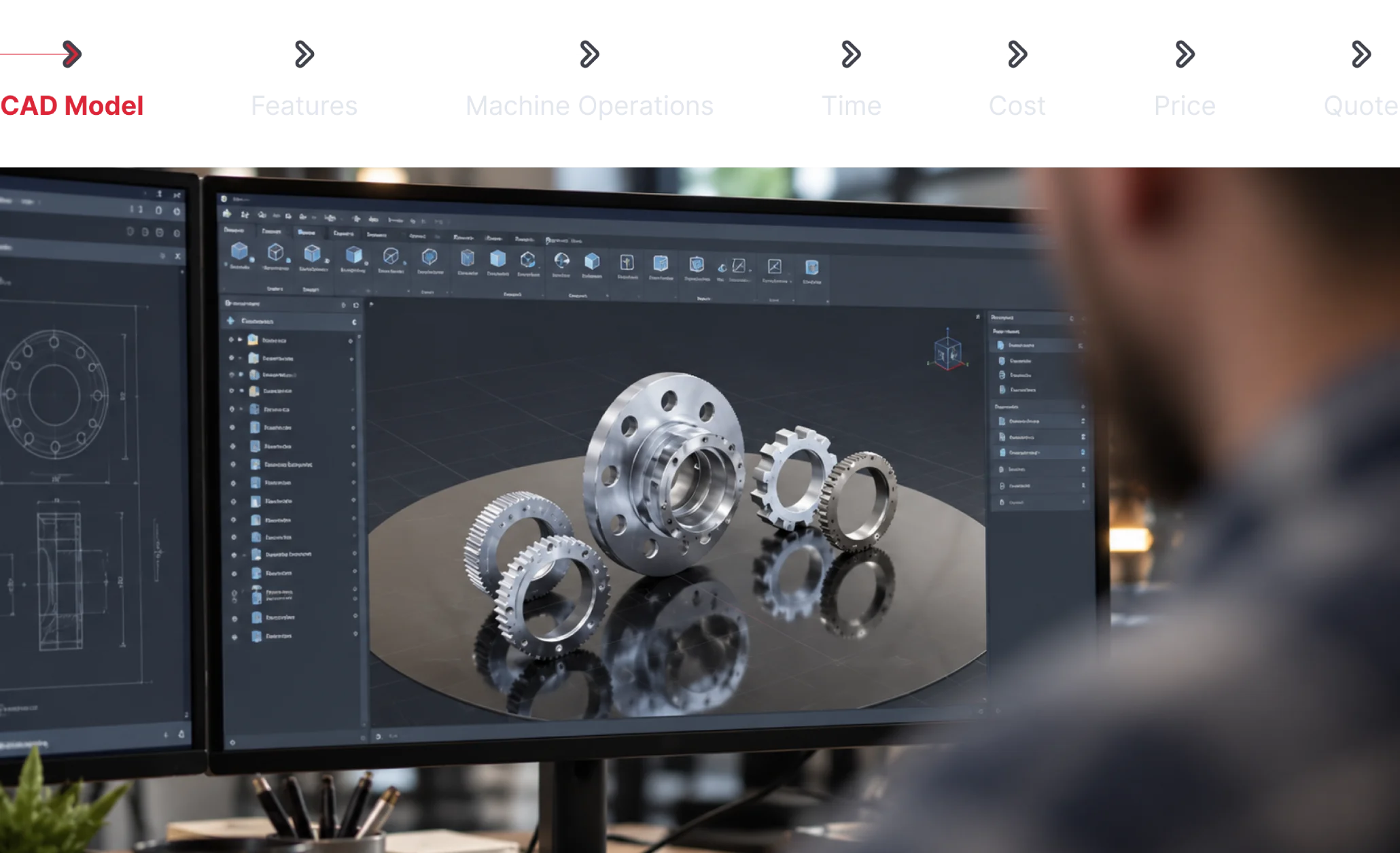This screenshot has width=1400, height=853.
Task: Open the Quote step label
Action: [x=1361, y=106]
